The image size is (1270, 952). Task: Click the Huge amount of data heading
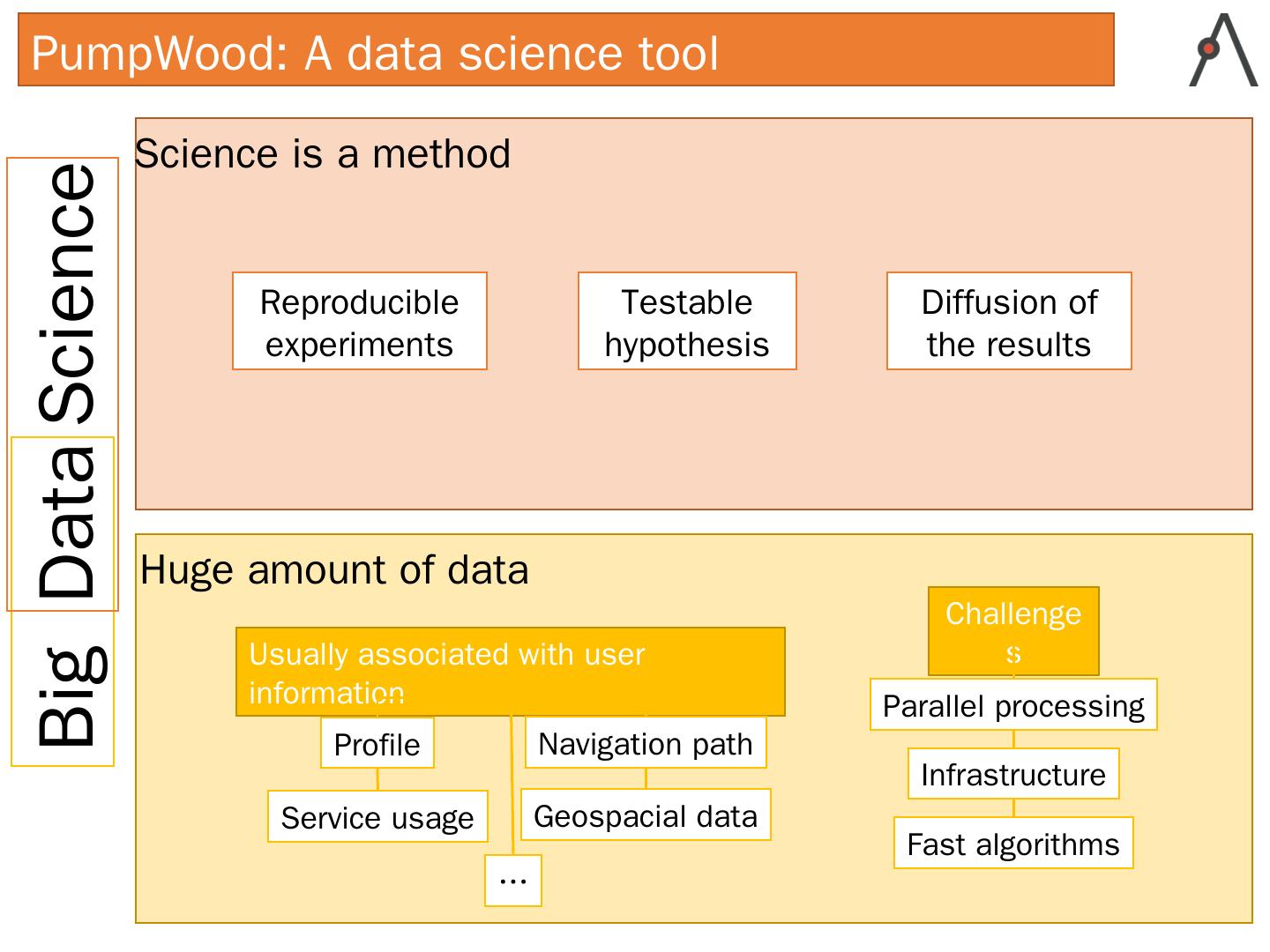tap(334, 570)
